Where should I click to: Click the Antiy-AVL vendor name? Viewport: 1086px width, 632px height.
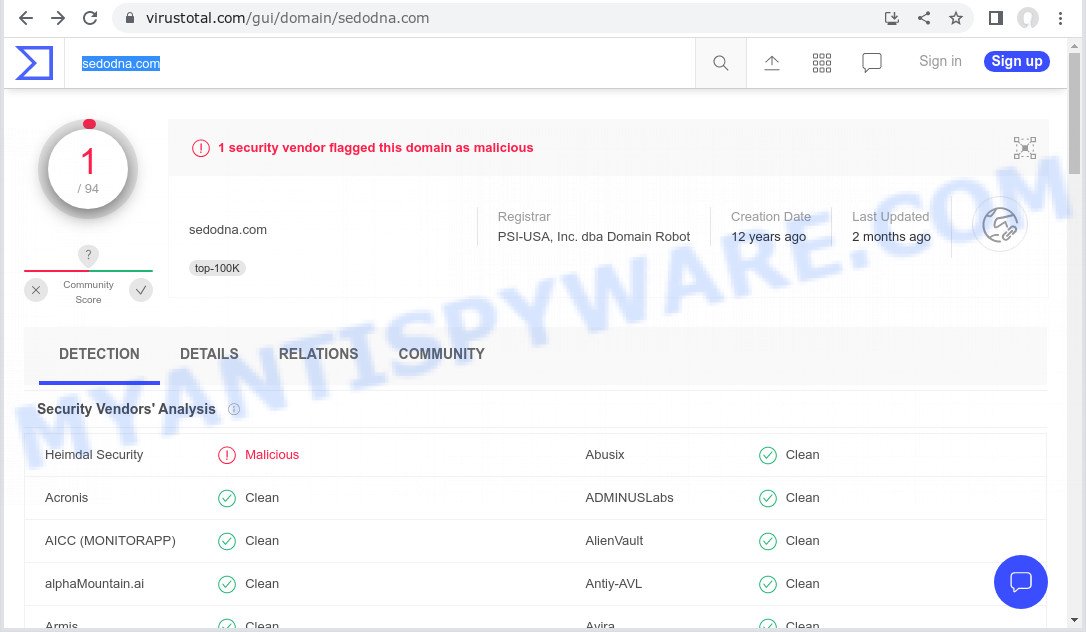pos(613,584)
